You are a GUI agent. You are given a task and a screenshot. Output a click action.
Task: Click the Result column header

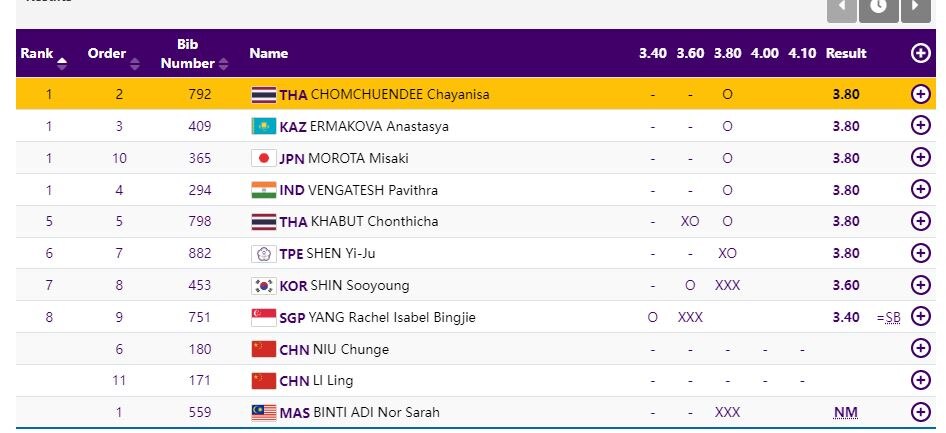(846, 53)
